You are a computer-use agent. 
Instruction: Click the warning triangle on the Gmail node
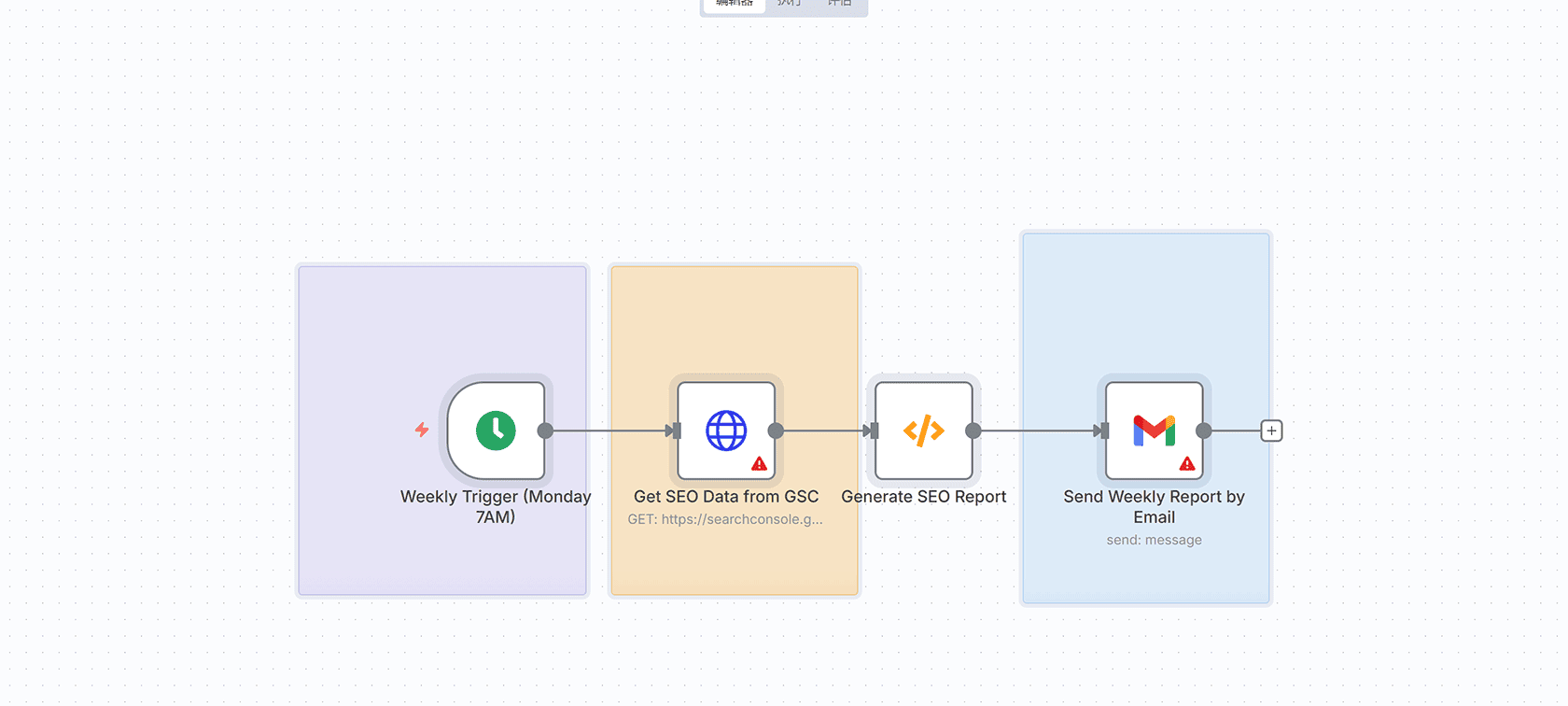point(1186,464)
